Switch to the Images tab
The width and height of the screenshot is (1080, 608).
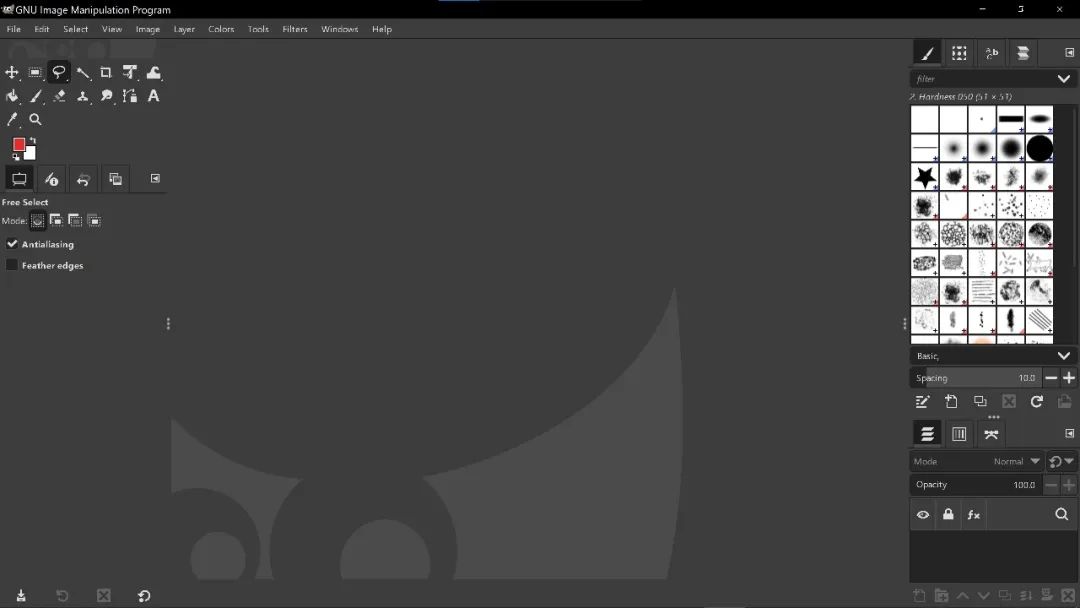(116, 179)
